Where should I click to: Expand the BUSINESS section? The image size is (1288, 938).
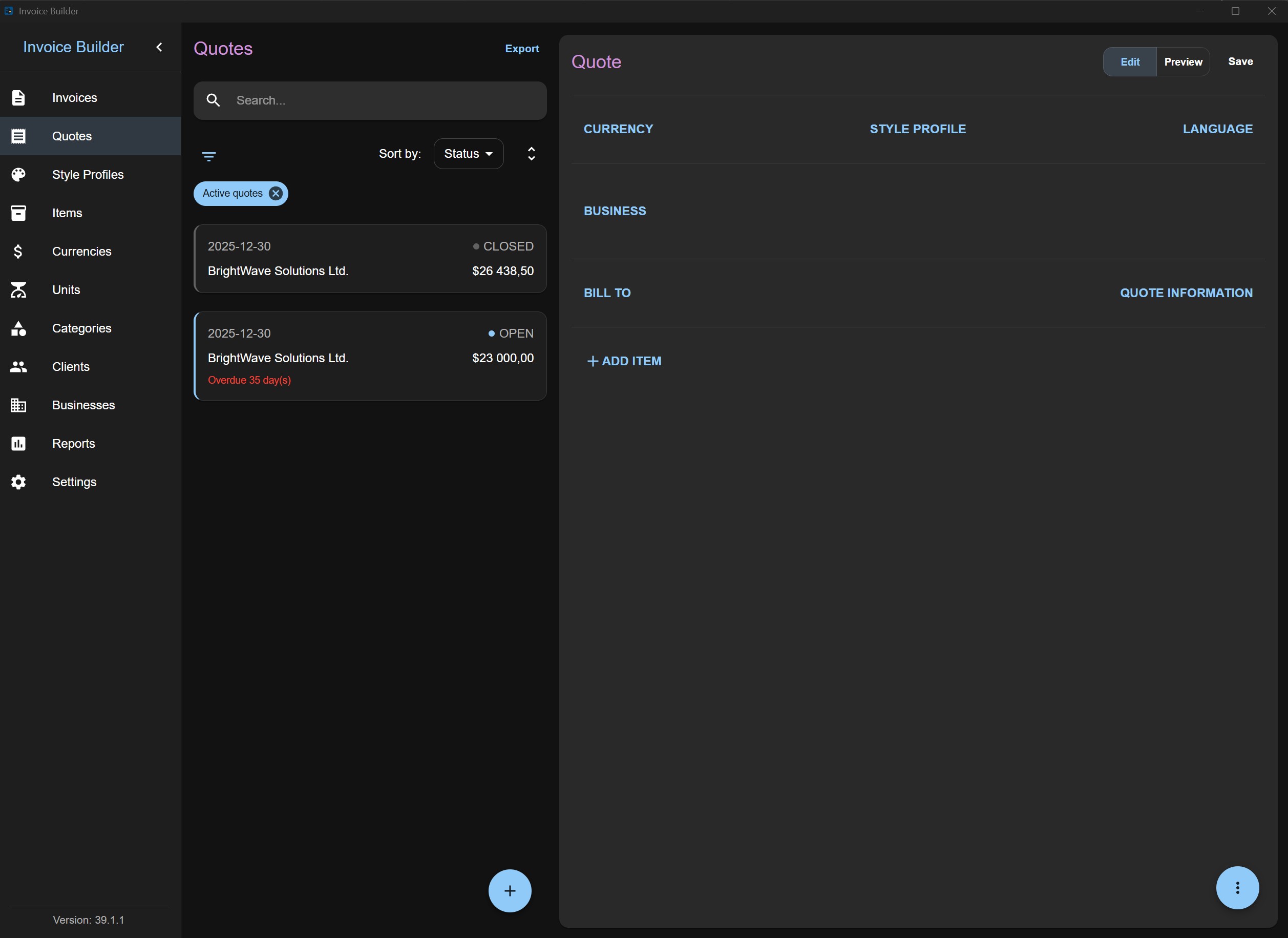(x=615, y=211)
